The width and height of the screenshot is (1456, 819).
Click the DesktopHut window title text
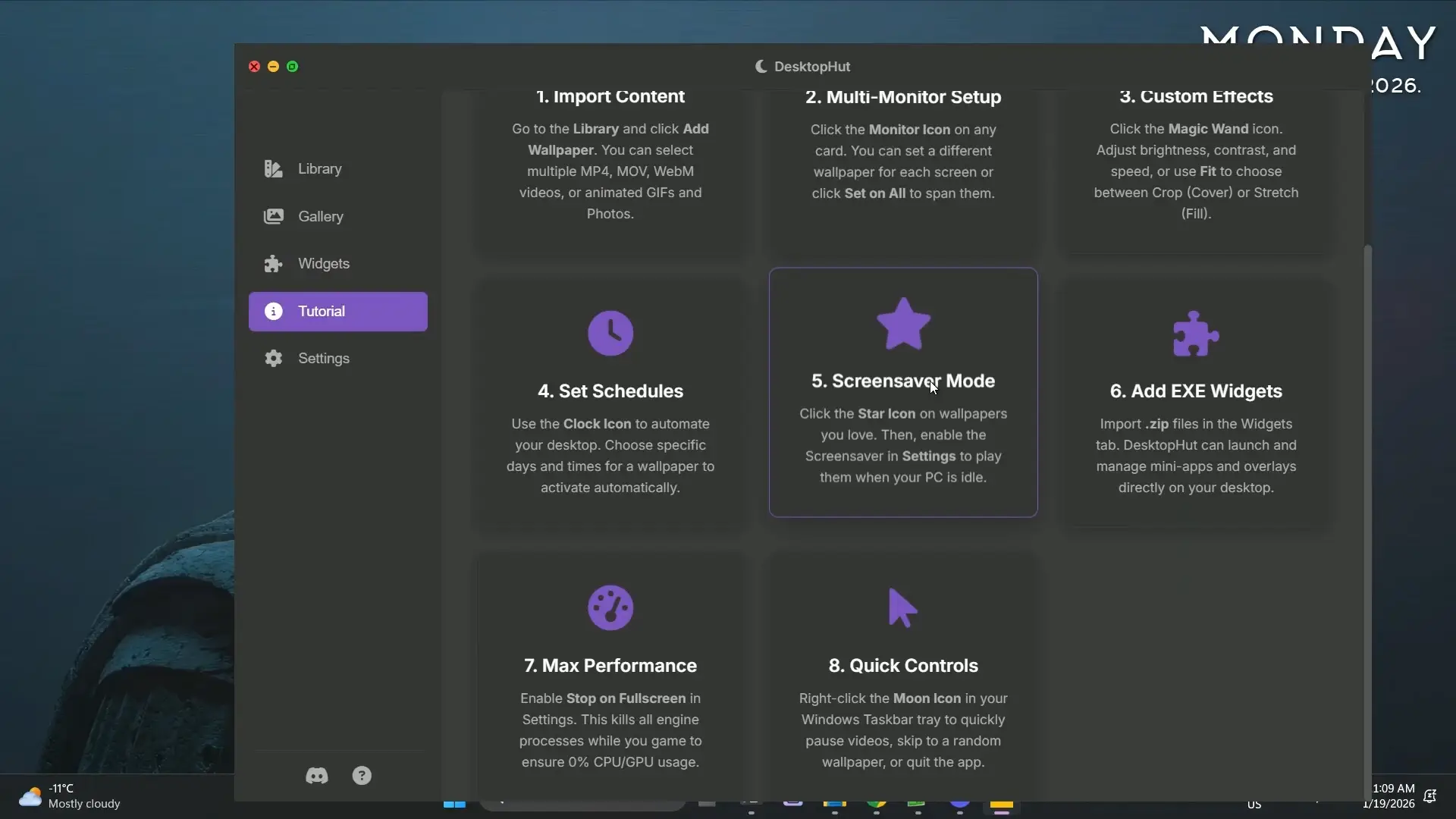pos(812,67)
